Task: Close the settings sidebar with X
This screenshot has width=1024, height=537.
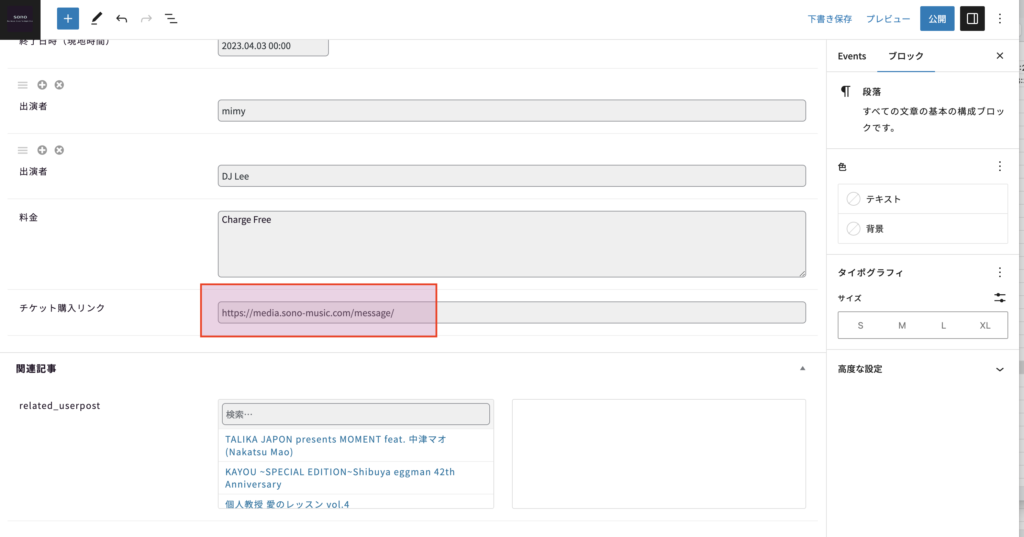Action: [x=999, y=56]
